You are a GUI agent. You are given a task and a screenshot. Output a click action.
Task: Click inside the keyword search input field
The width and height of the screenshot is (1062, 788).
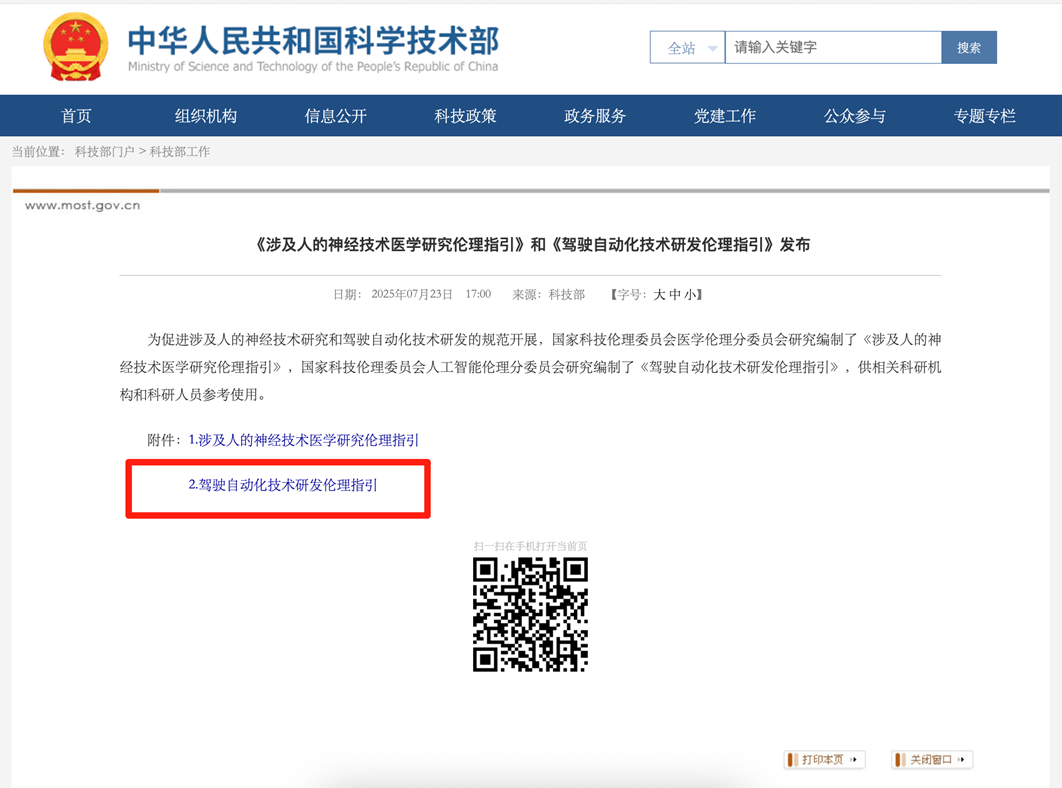[x=830, y=47]
